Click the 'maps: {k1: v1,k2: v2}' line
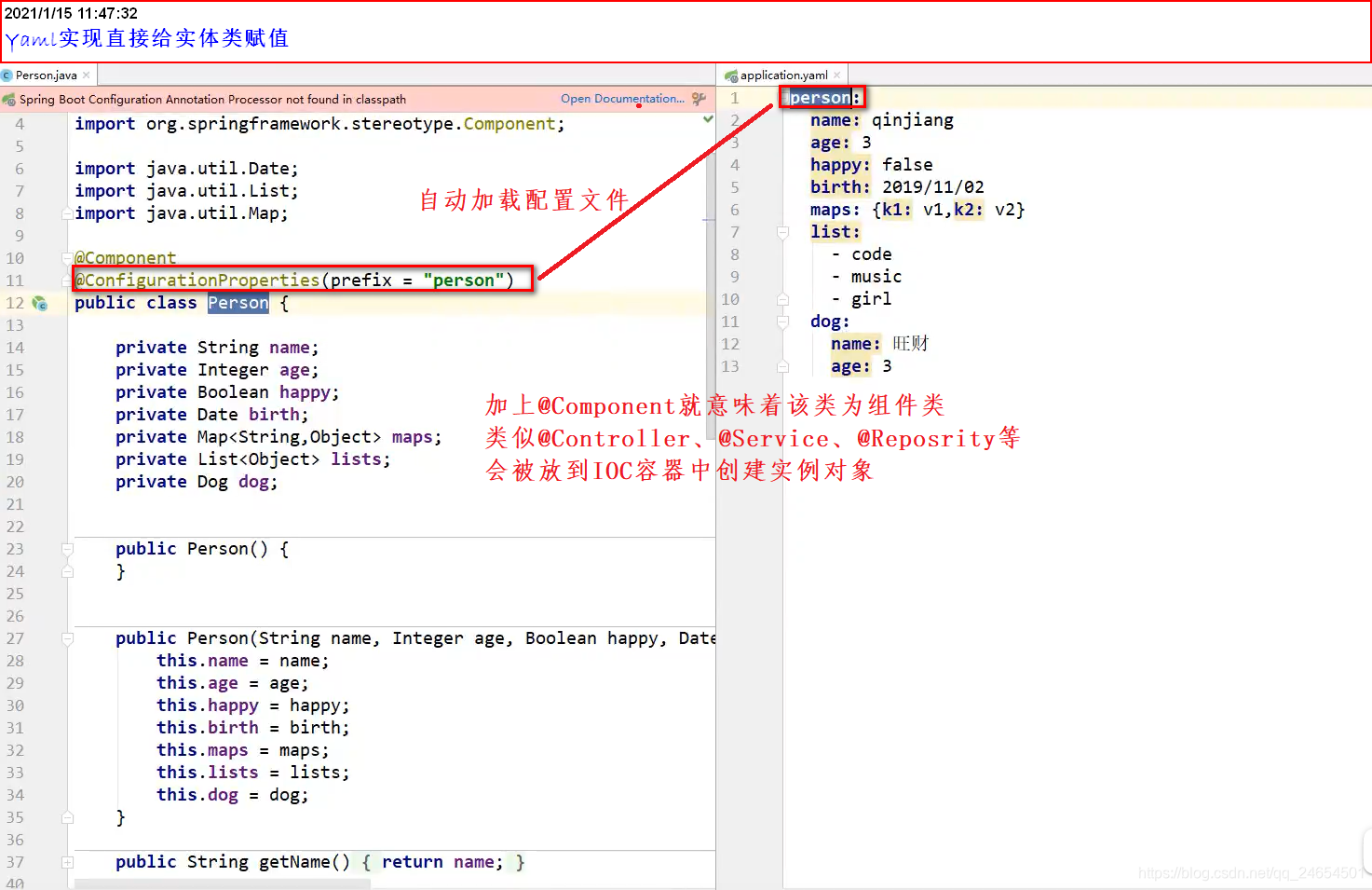 [x=917, y=210]
